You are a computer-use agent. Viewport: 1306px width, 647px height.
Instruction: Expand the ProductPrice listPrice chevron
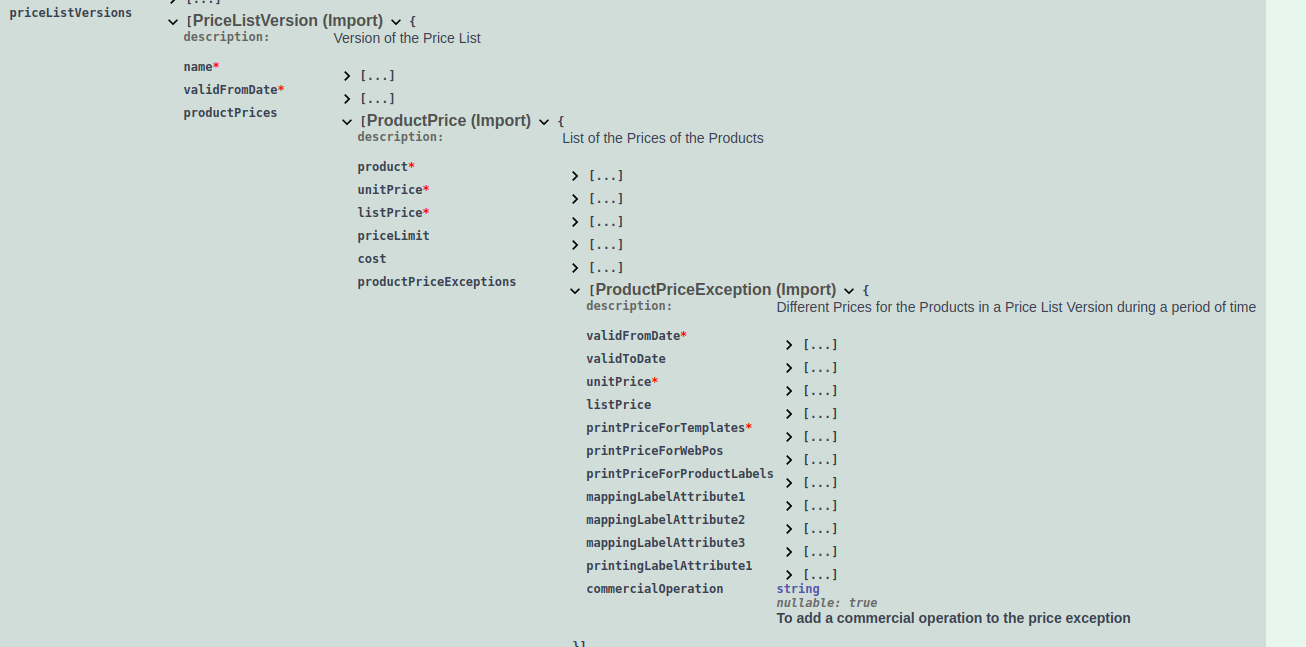pyautogui.click(x=575, y=222)
